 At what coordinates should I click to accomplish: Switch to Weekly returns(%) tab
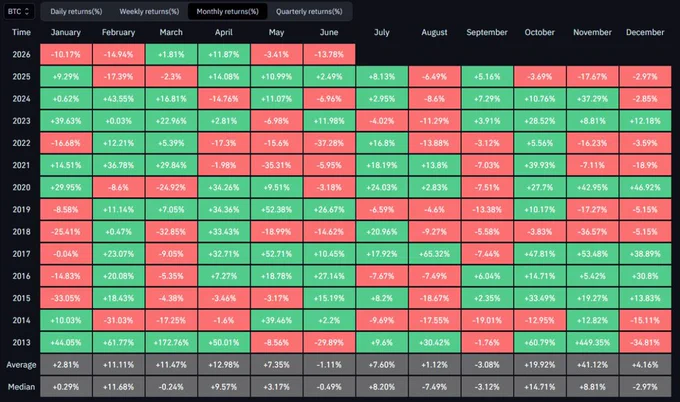(x=149, y=11)
